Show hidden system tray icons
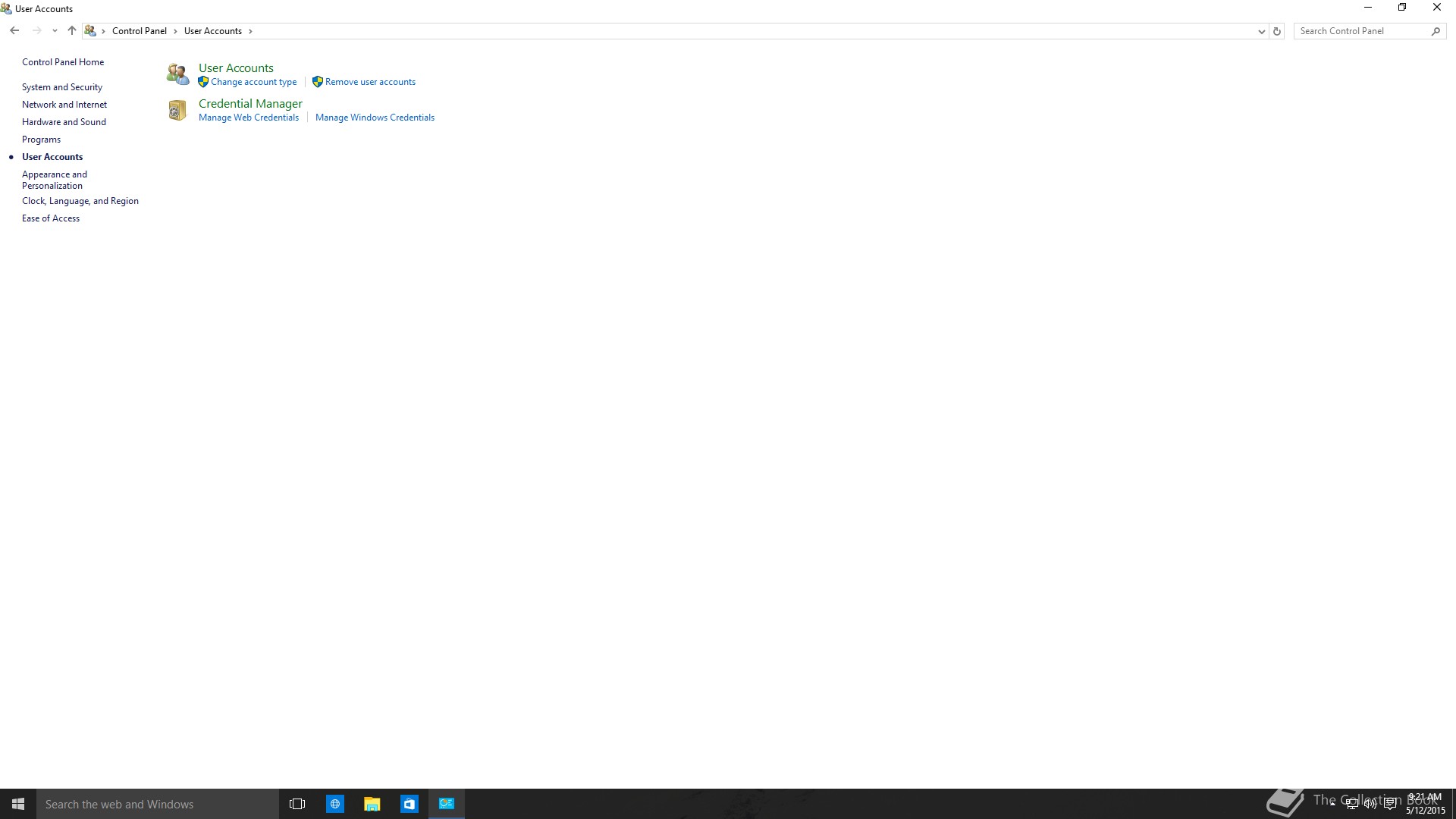 (1332, 802)
